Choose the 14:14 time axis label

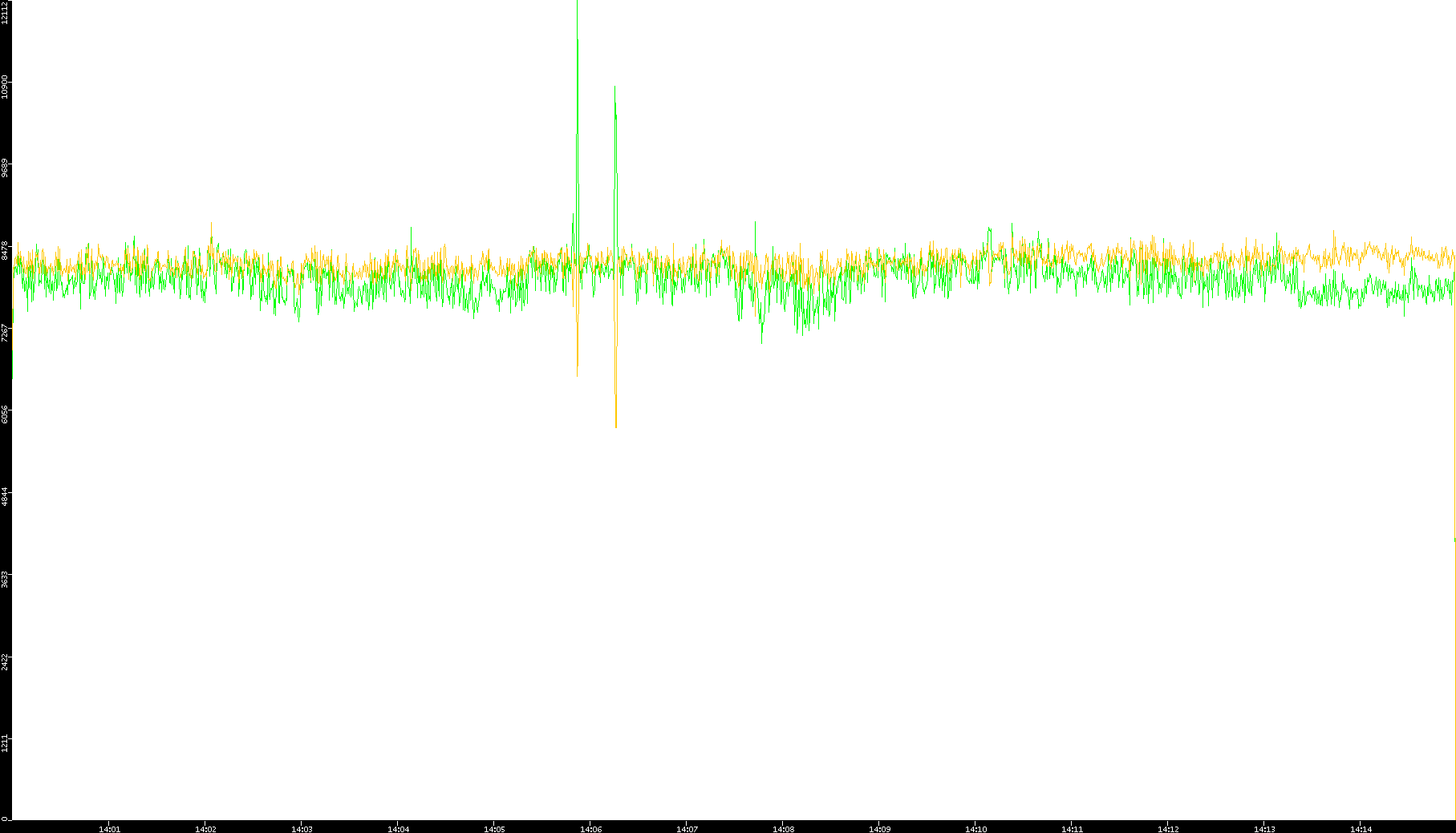click(x=1361, y=829)
